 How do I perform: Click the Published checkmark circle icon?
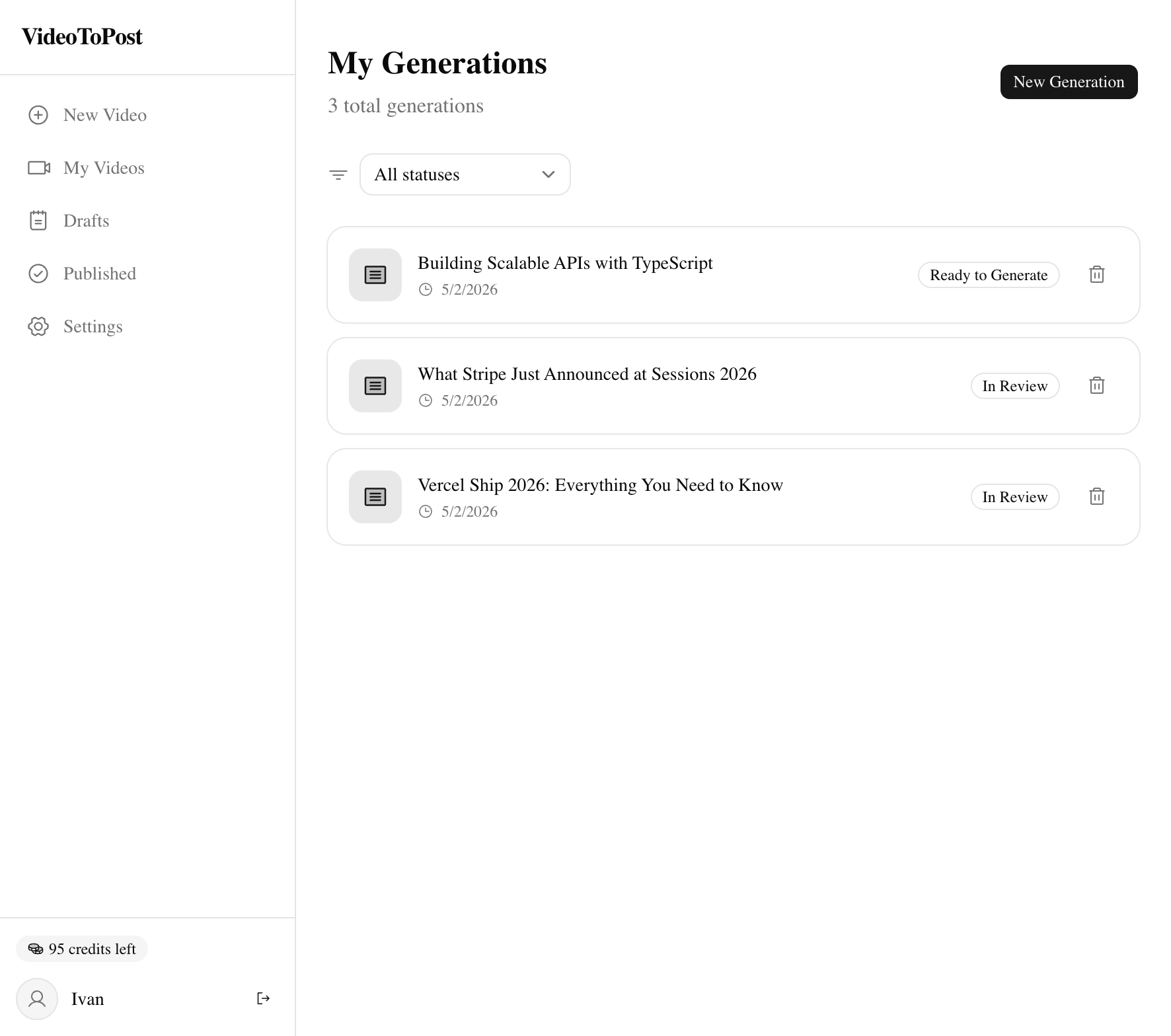[38, 274]
